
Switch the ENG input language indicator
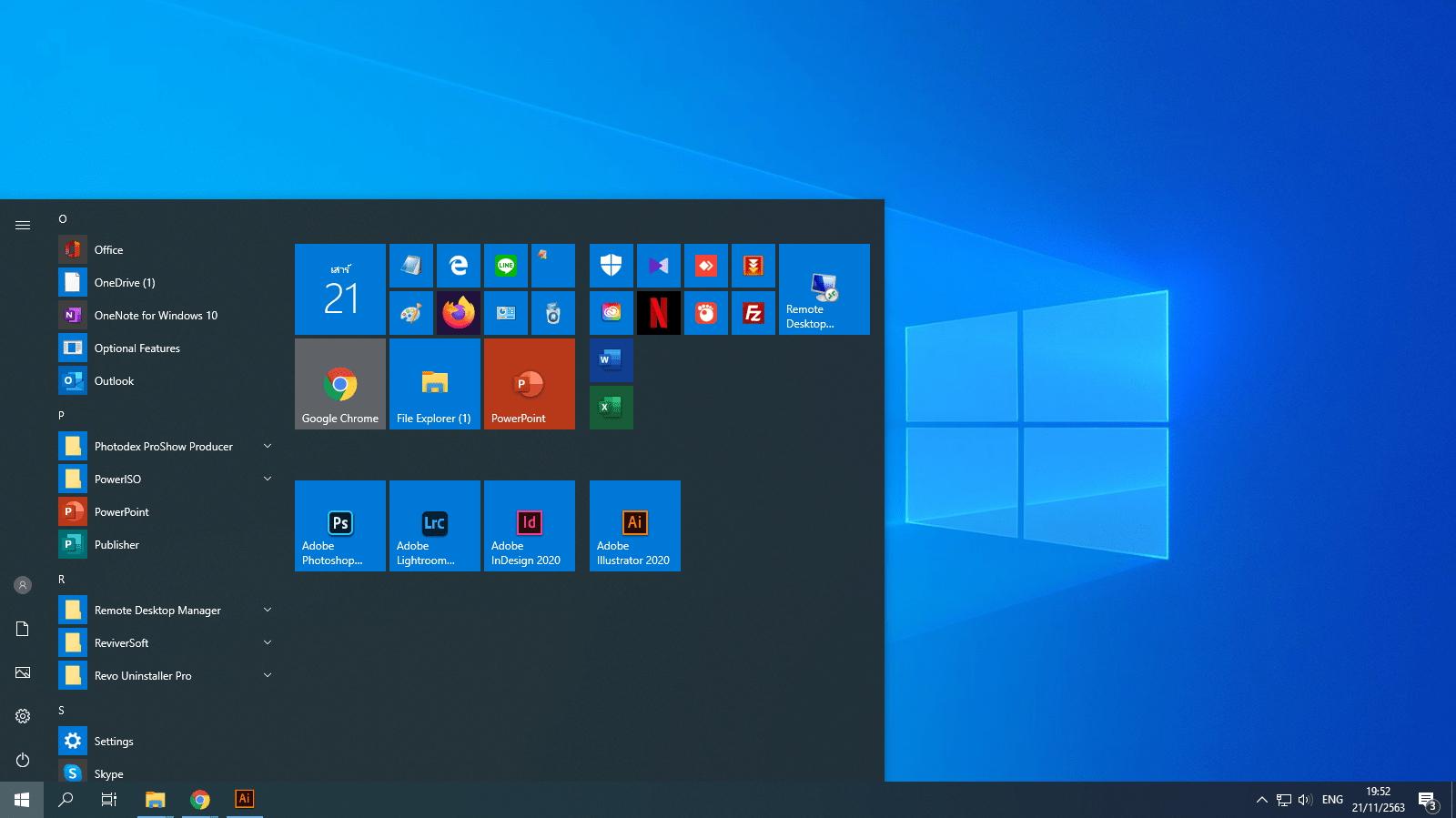click(1332, 800)
